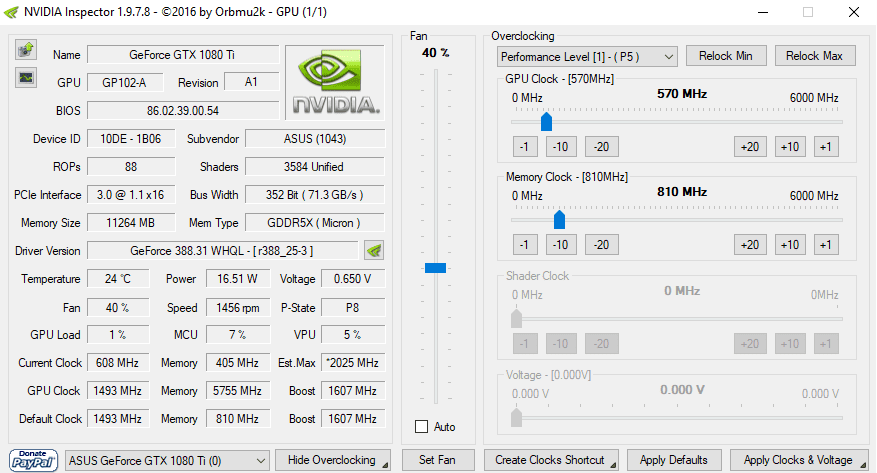Click the GPU Clock slider handle

tap(546, 121)
